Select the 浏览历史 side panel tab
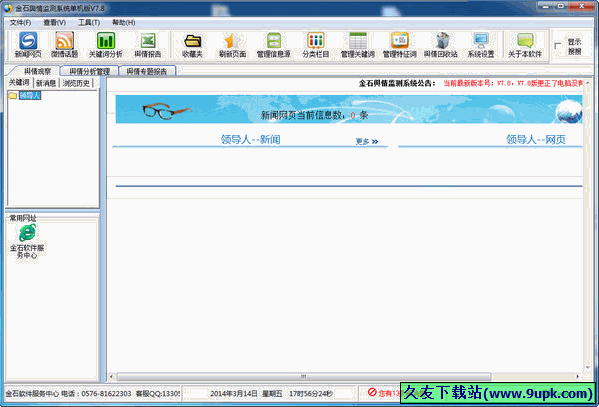599x407 pixels. tap(76, 83)
